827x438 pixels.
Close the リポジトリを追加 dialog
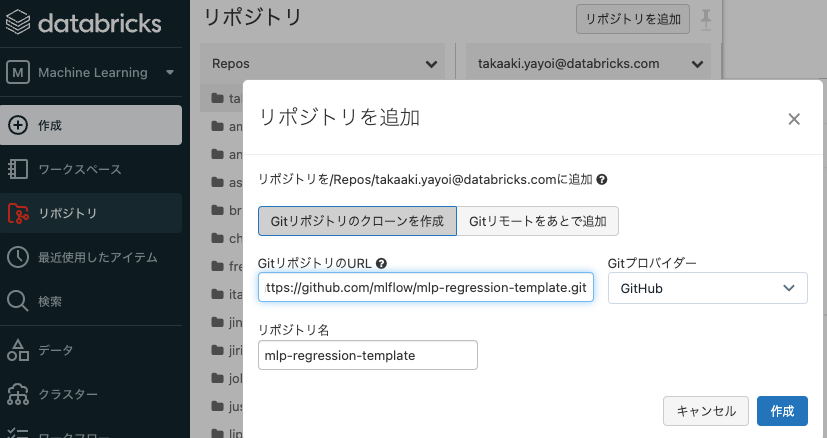[794, 119]
